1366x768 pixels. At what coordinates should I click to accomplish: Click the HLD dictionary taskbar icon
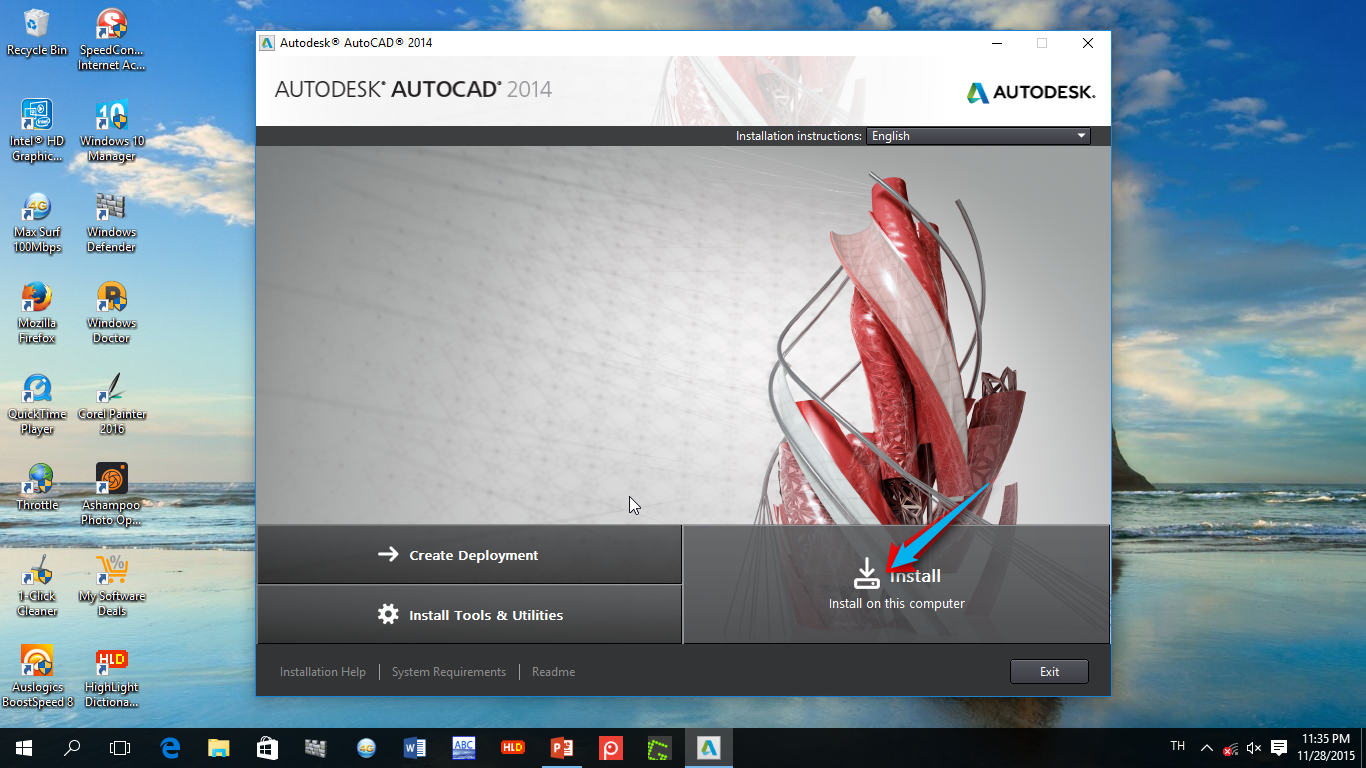click(x=513, y=748)
